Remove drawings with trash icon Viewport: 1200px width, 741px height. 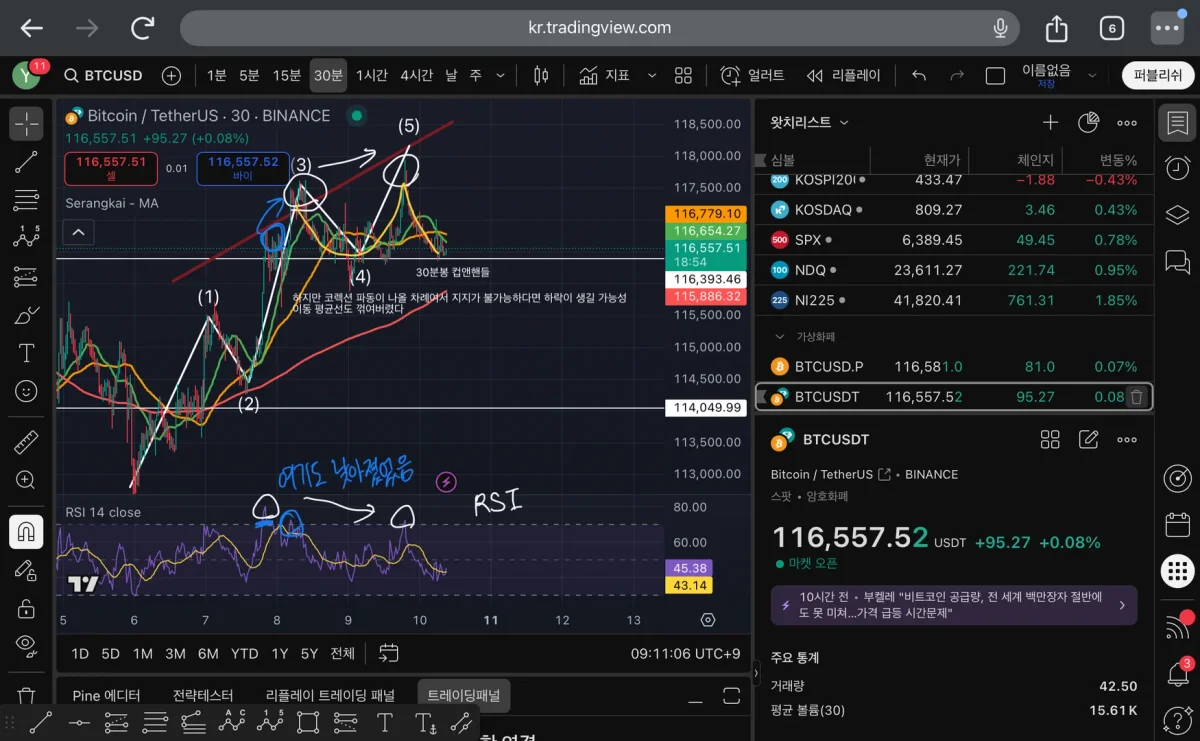26,694
